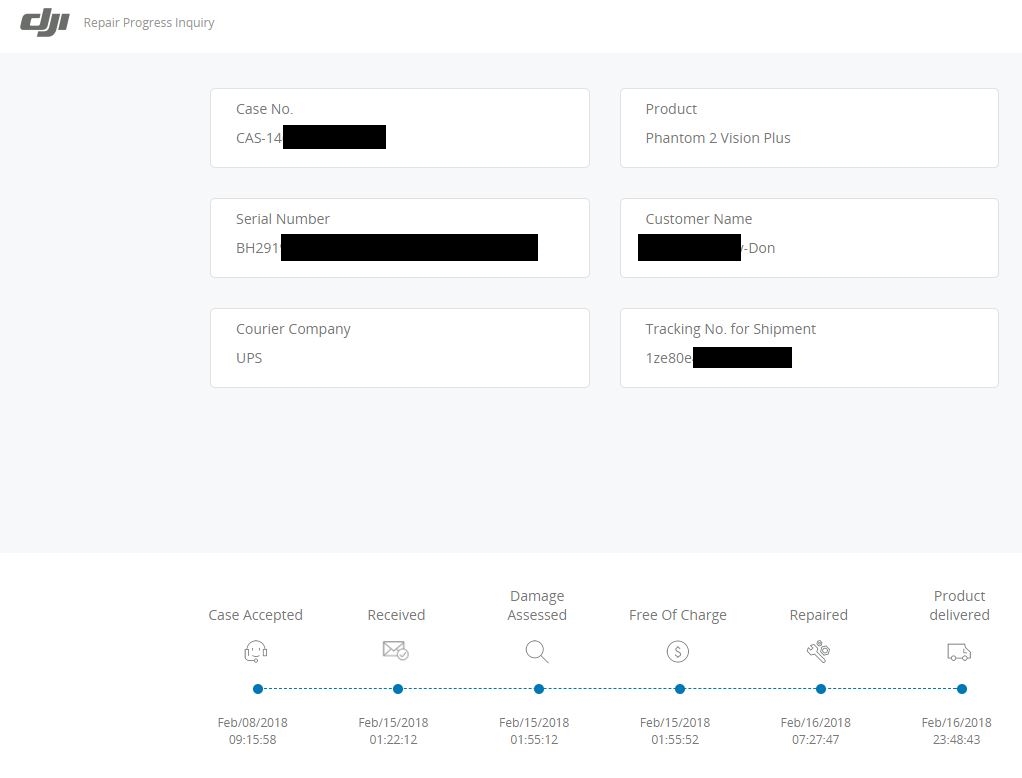Click the Phantom 2 Vision Plus text
The height and width of the screenshot is (778, 1022).
(x=718, y=138)
